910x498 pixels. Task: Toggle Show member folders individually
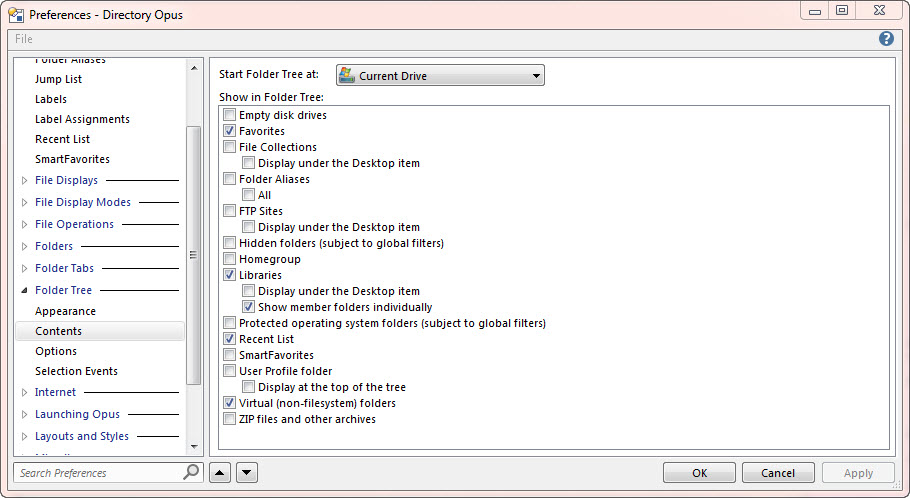point(248,307)
